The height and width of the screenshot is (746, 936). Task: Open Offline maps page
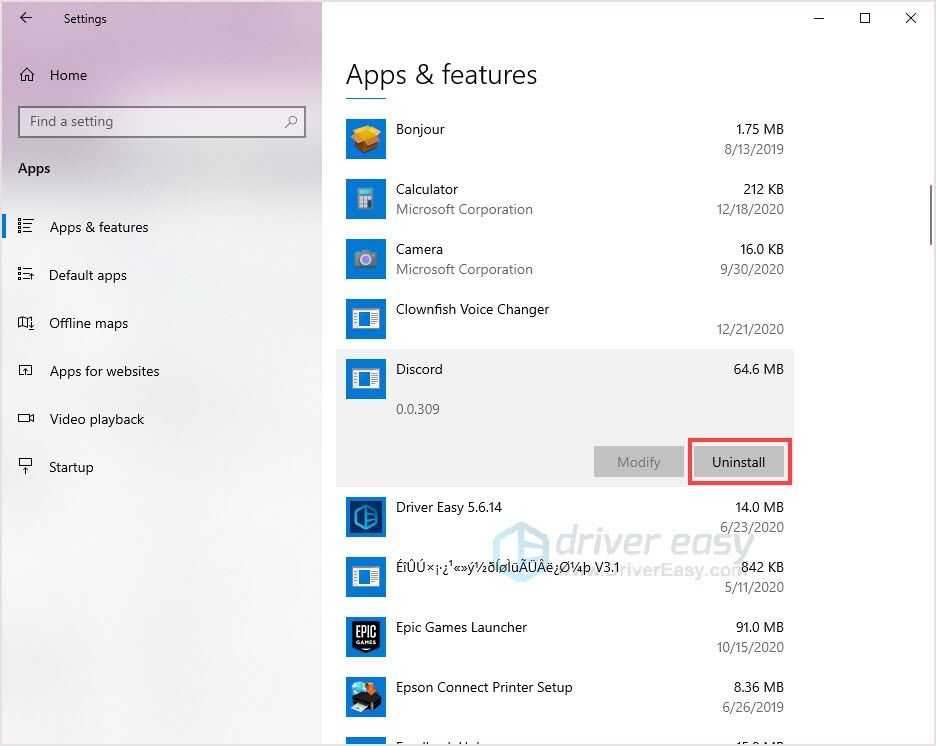(88, 323)
